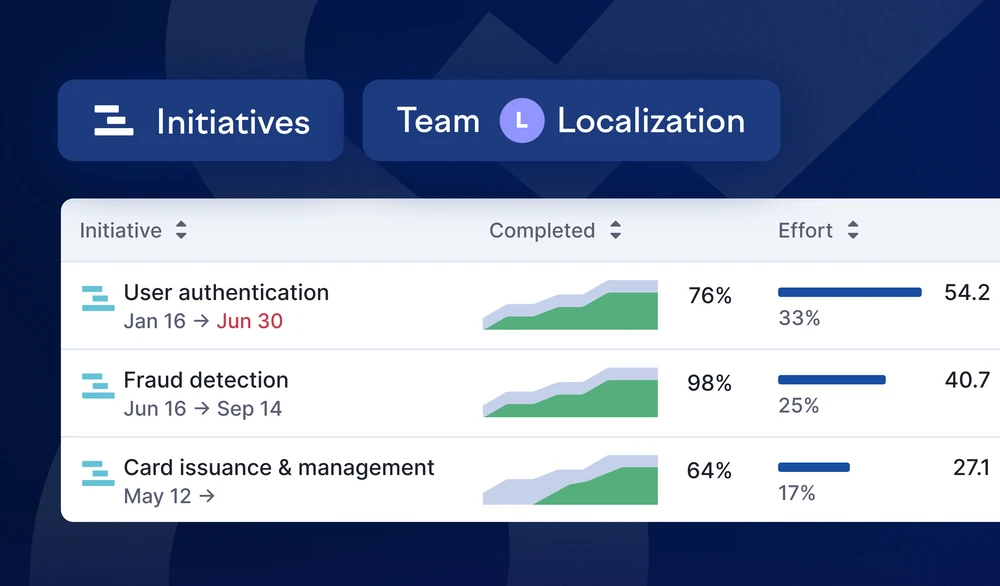Click the 25% effort progress bar
The height and width of the screenshot is (586, 1000).
pyautogui.click(x=832, y=379)
